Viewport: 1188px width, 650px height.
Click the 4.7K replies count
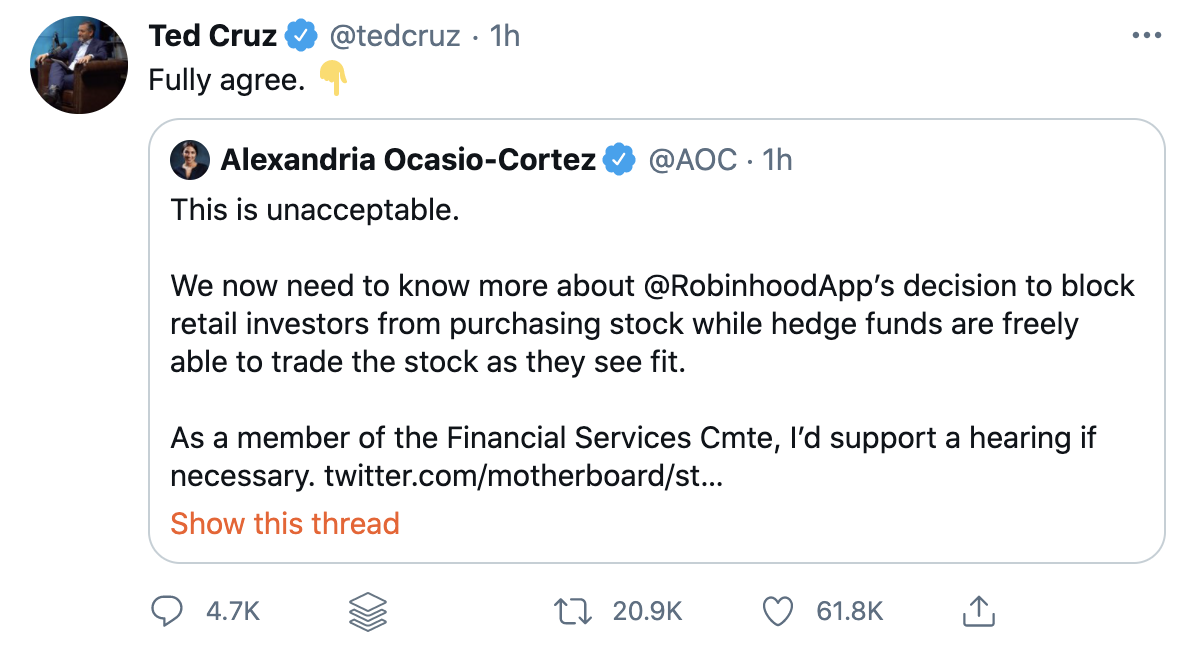233,611
